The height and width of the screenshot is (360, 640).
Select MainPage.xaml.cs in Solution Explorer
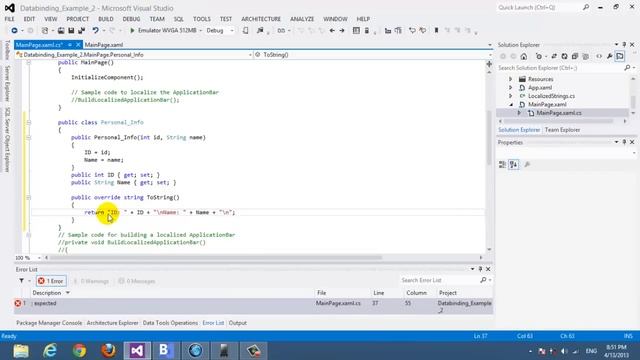point(559,113)
